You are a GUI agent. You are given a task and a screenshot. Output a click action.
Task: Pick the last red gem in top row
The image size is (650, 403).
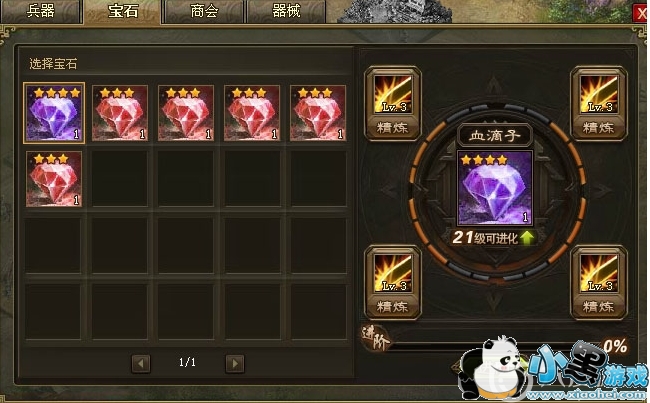point(318,113)
